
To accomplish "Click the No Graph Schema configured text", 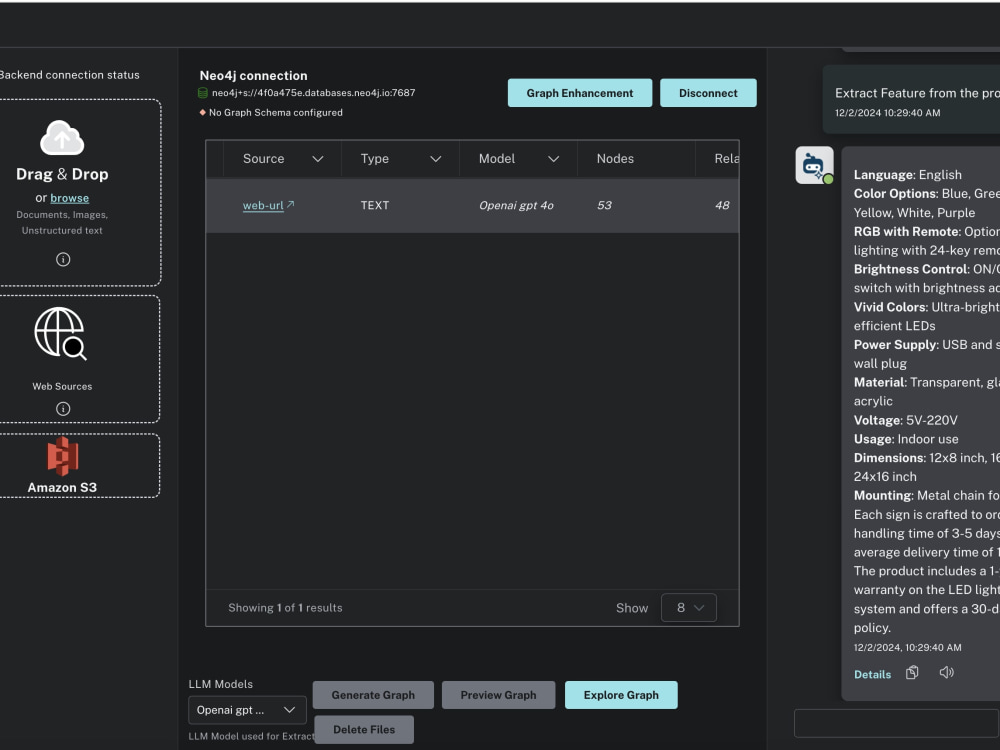I will point(276,112).
